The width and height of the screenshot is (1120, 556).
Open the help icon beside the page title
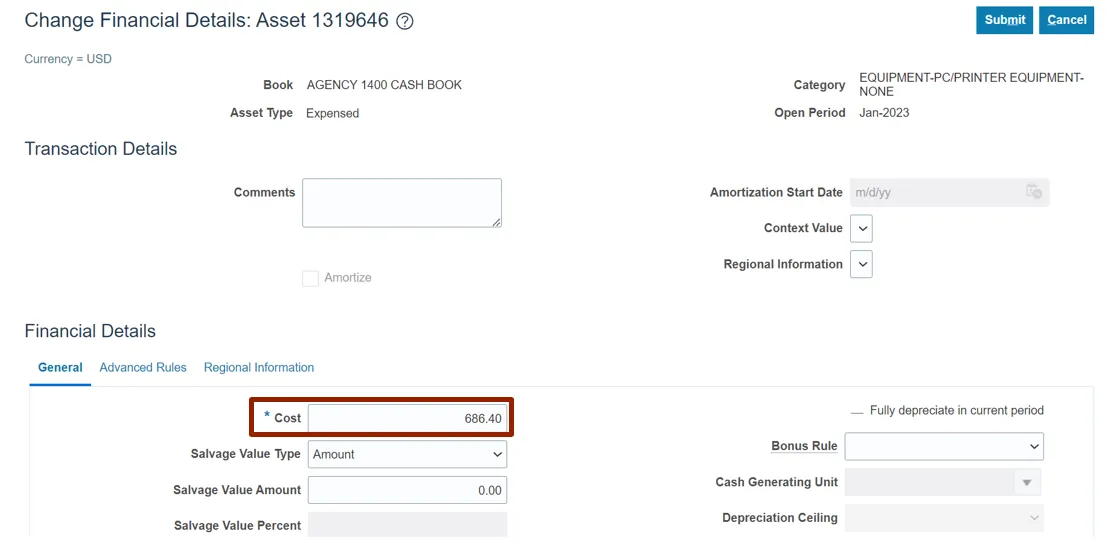405,21
